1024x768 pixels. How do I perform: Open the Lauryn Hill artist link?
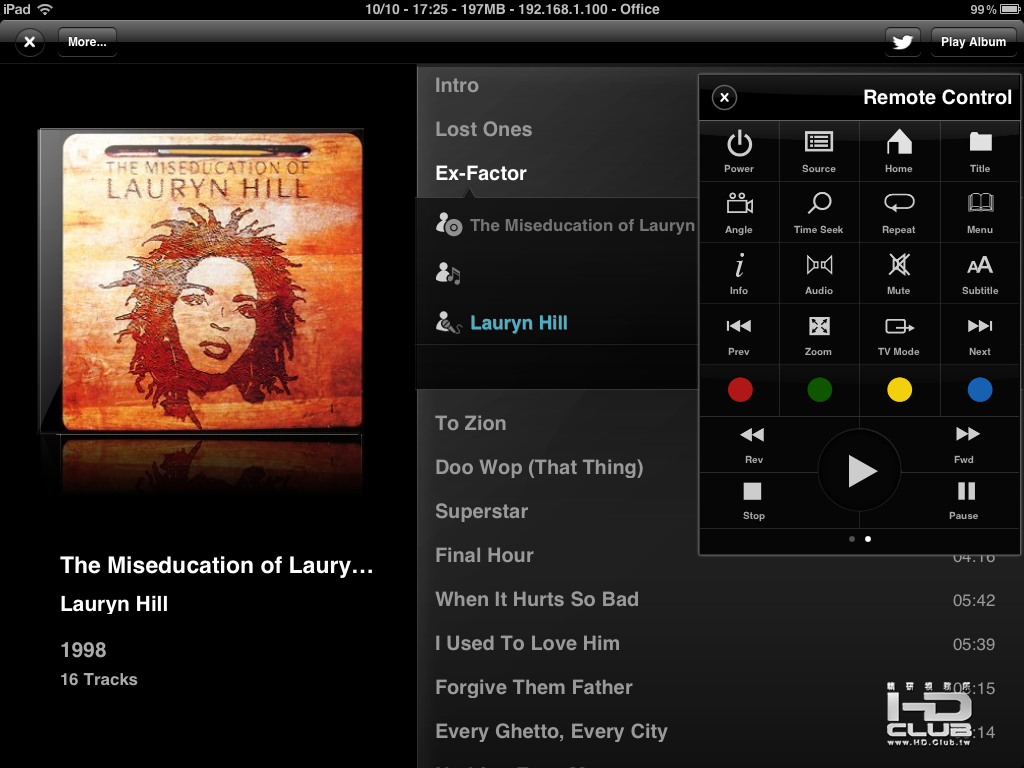pyautogui.click(x=519, y=323)
